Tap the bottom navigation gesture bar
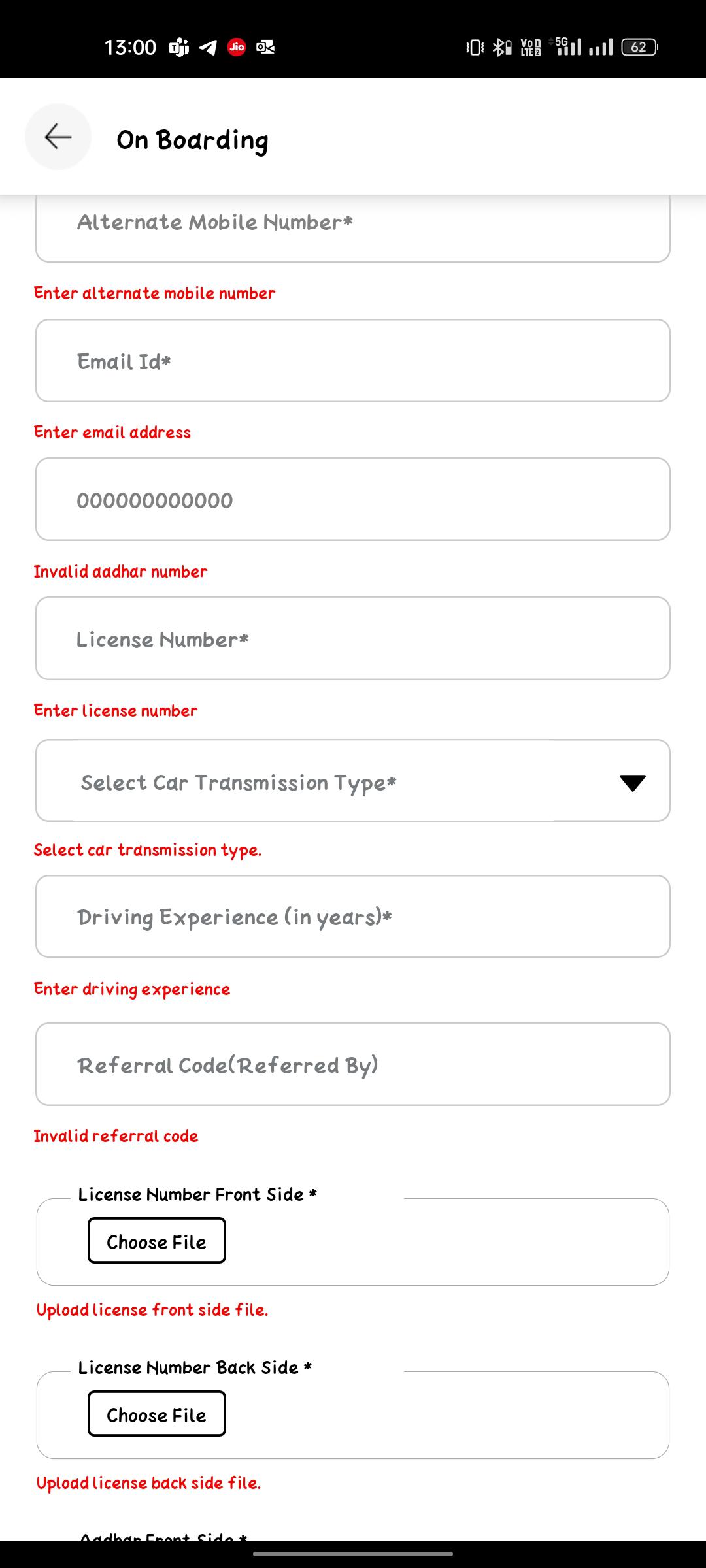Viewport: 706px width, 1568px height. pos(353,1554)
